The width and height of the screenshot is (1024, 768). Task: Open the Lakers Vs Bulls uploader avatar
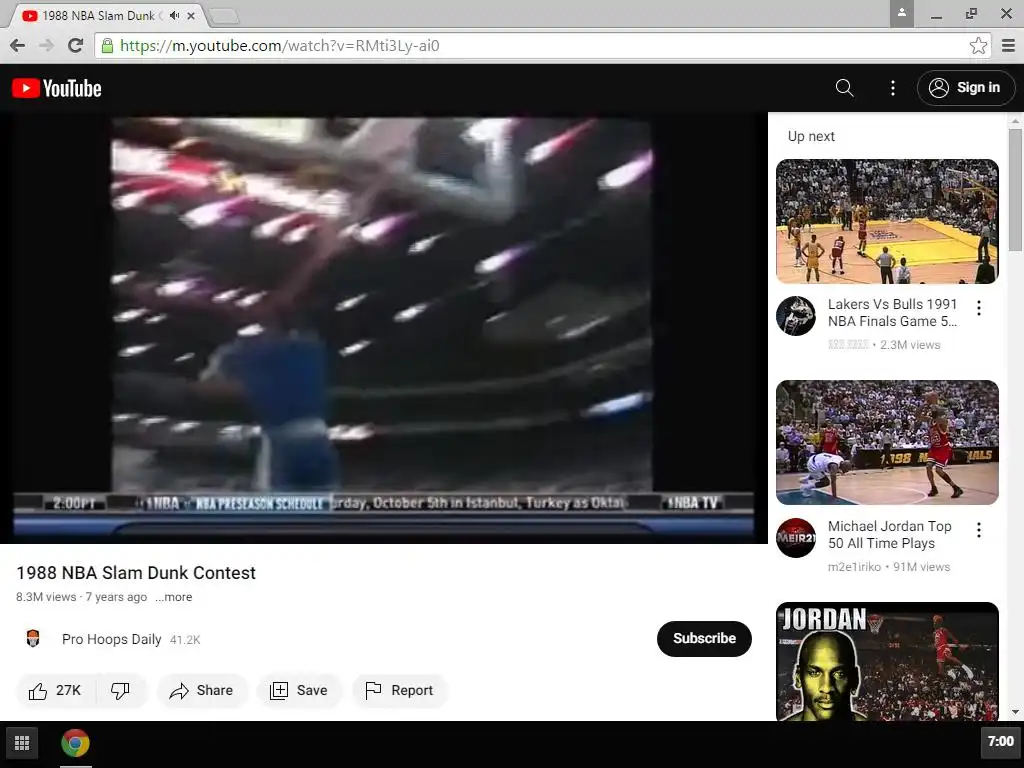click(x=795, y=316)
